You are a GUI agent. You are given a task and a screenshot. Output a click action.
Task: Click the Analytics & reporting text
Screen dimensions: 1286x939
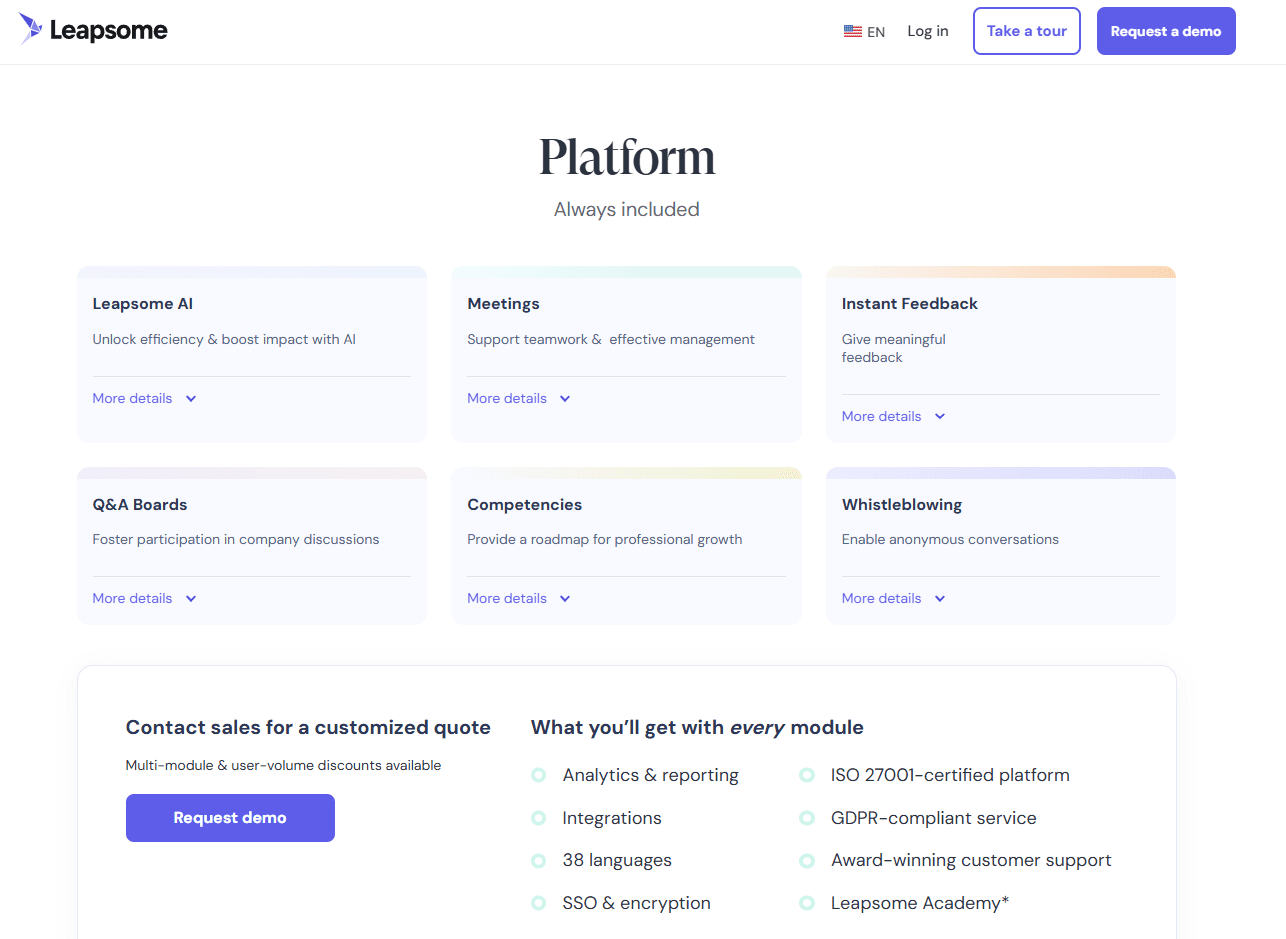click(x=651, y=775)
